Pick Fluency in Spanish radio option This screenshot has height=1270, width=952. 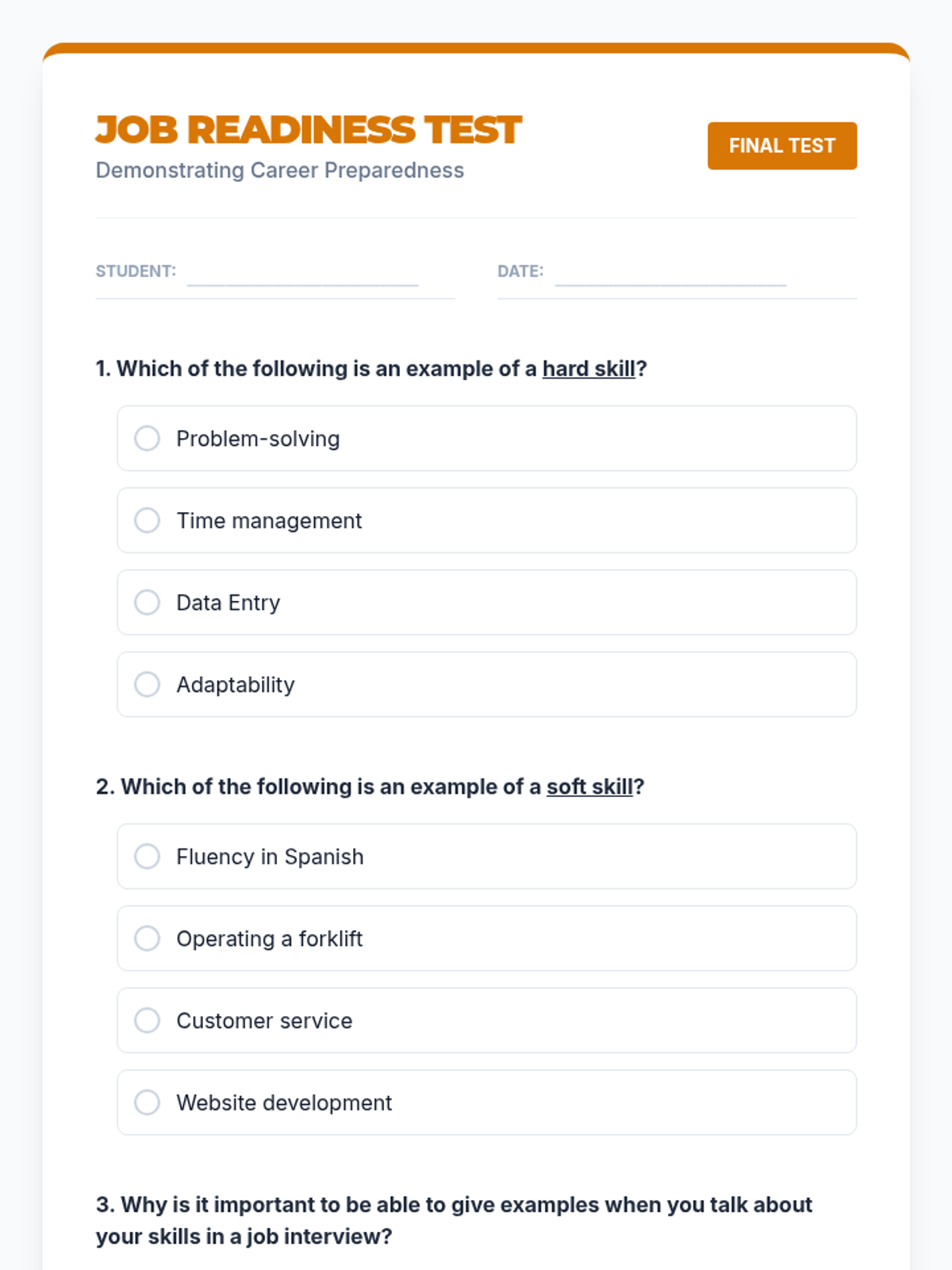pyautogui.click(x=147, y=856)
